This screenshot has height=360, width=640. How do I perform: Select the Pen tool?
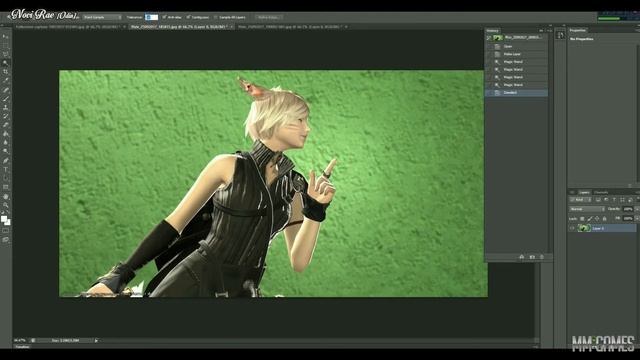(5, 160)
